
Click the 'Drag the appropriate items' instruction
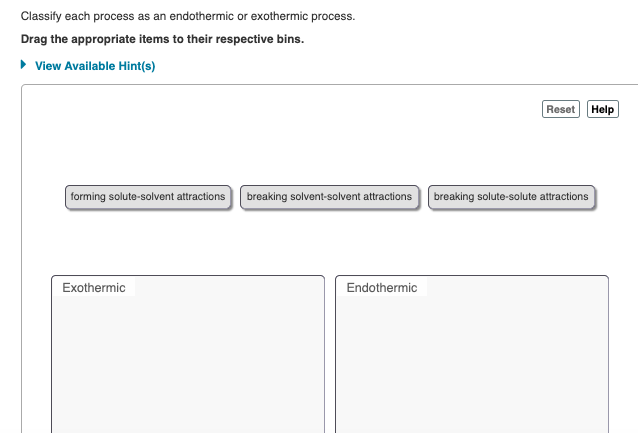(x=162, y=39)
